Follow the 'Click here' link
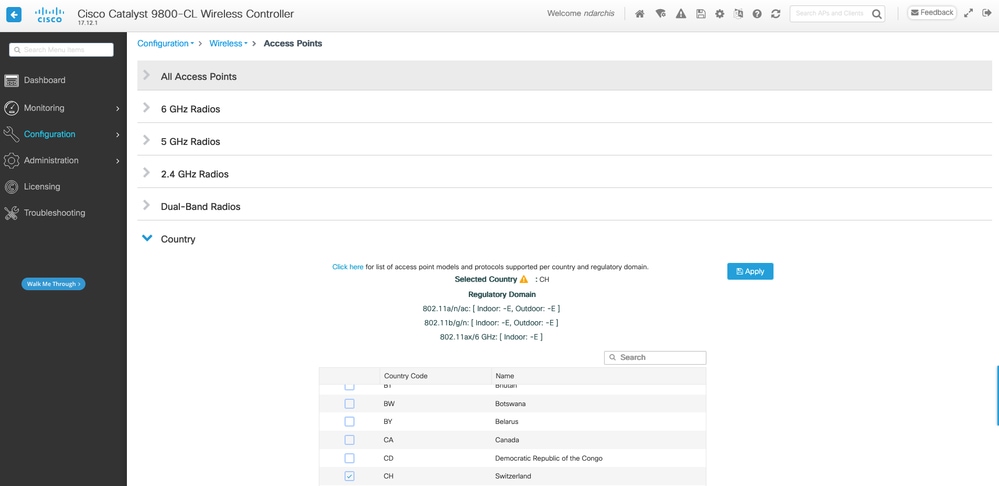999x486 pixels. (348, 267)
